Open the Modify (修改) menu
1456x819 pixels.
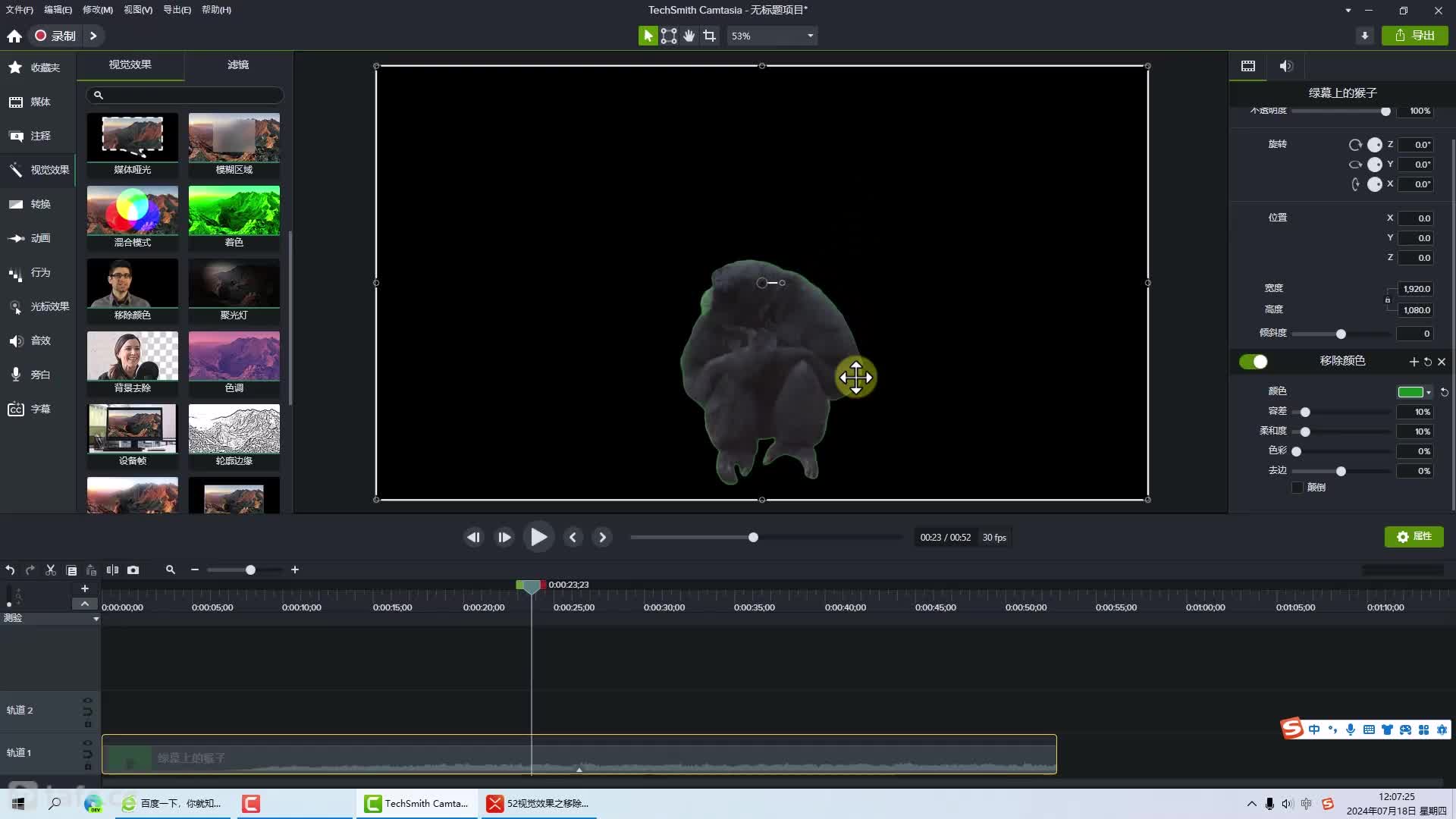97,10
